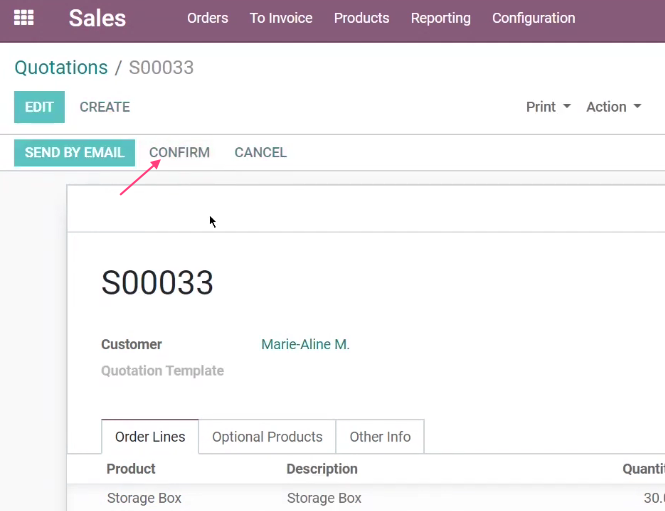
Task: Click the S00033 breadcrumb text
Action: 161,67
